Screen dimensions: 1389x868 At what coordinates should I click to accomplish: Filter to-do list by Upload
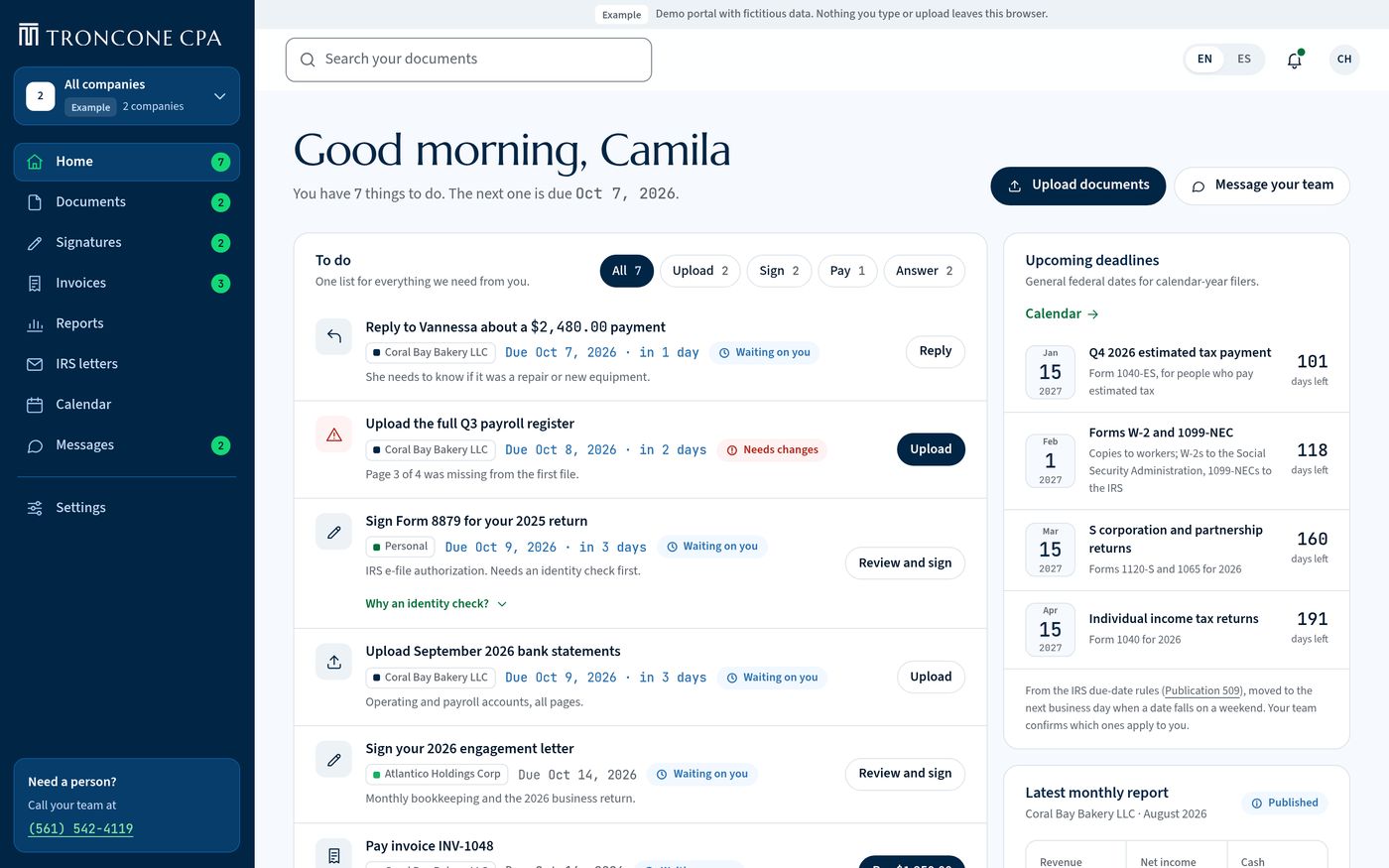tap(700, 271)
